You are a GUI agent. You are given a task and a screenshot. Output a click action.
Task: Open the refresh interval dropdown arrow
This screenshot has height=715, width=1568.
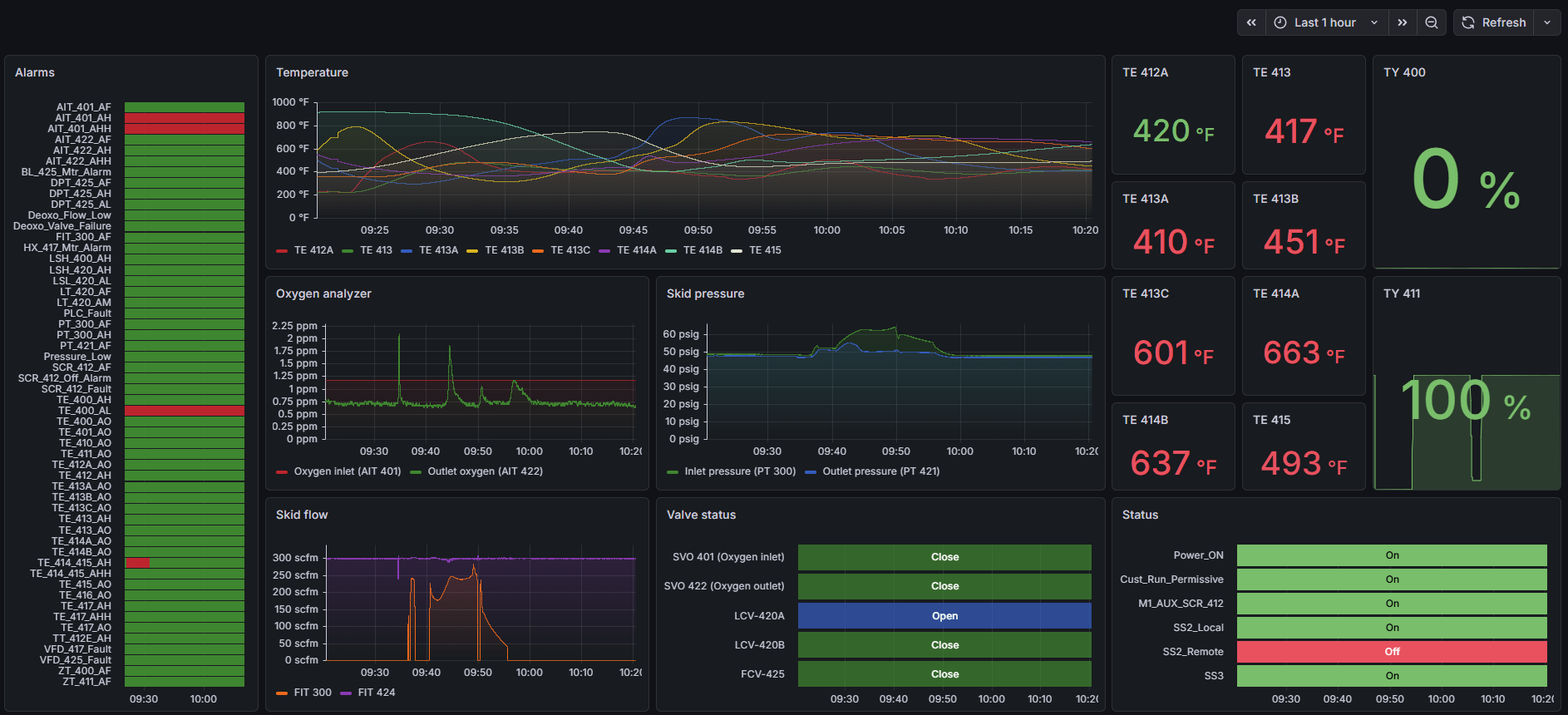point(1547,22)
